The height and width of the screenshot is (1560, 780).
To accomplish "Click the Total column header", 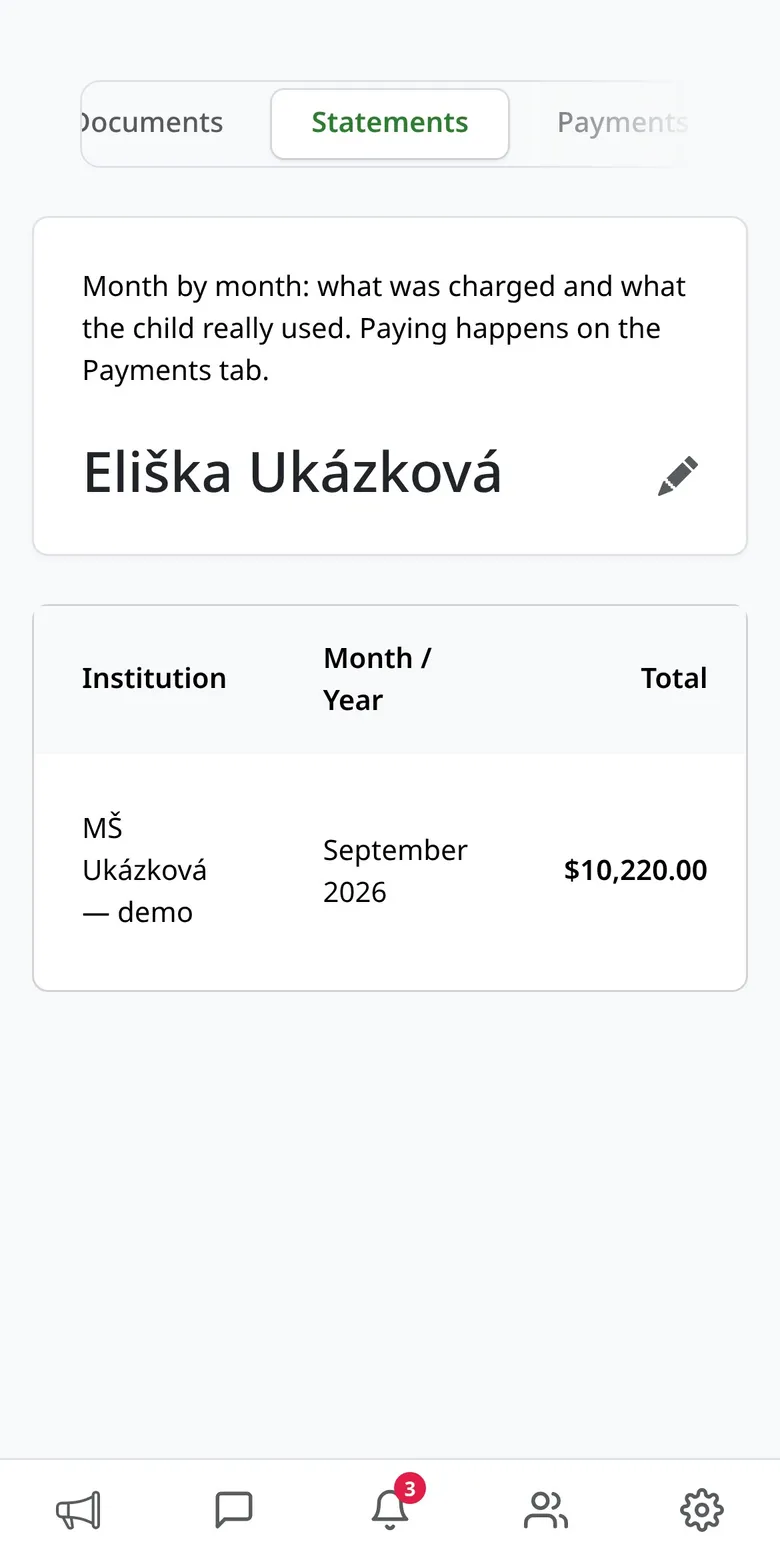I will pyautogui.click(x=674, y=678).
